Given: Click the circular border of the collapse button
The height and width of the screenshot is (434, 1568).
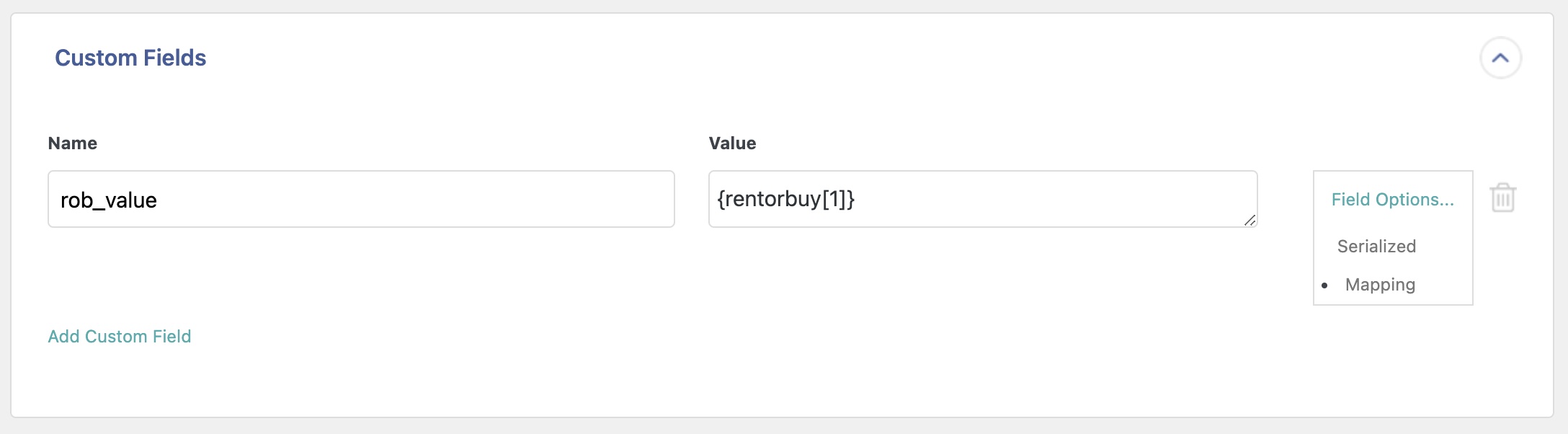Looking at the screenshot, I should click(x=1483, y=58).
